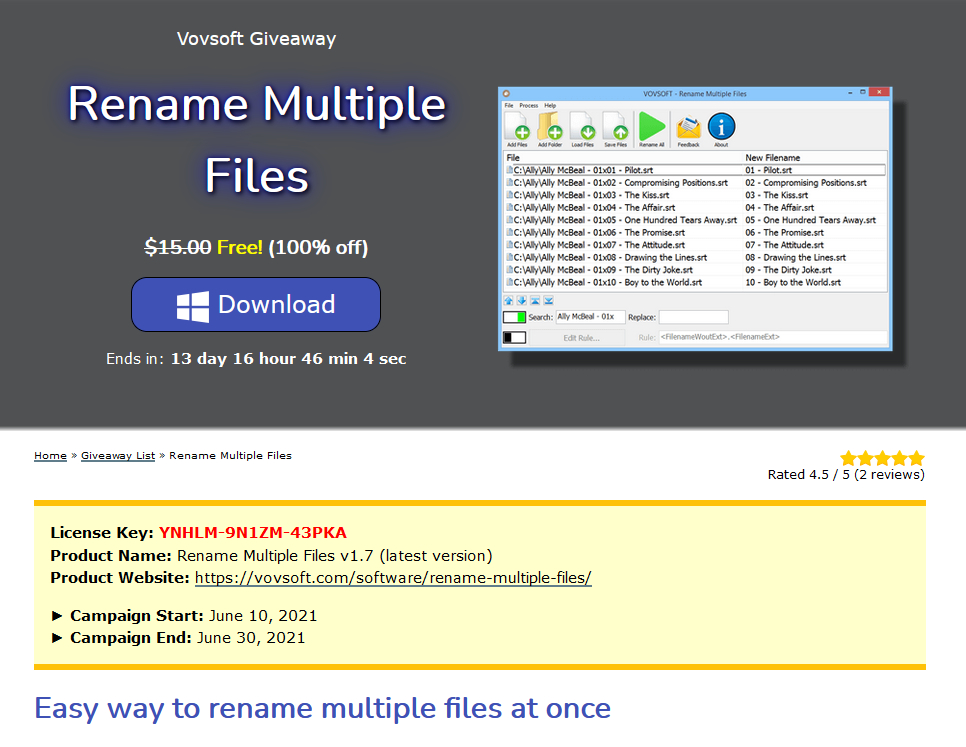Select row '01x07 - The Attitude.srt'

coord(696,245)
